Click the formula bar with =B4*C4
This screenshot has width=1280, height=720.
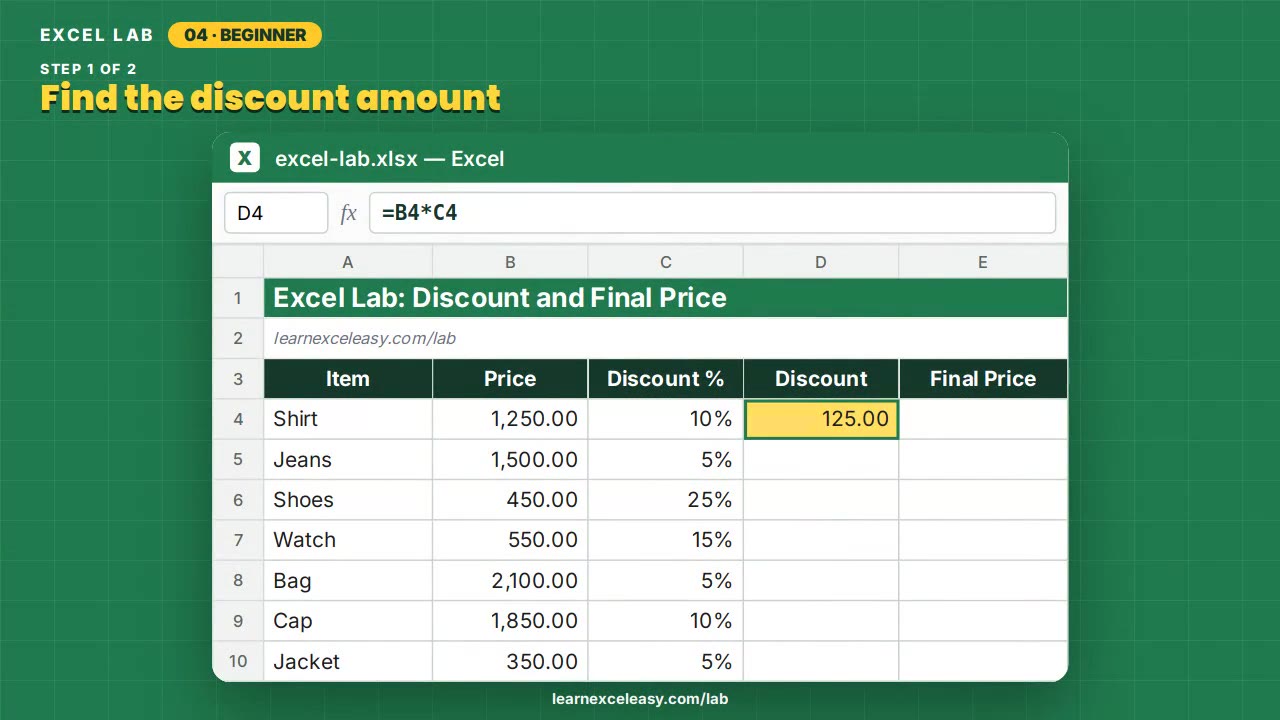click(x=712, y=213)
